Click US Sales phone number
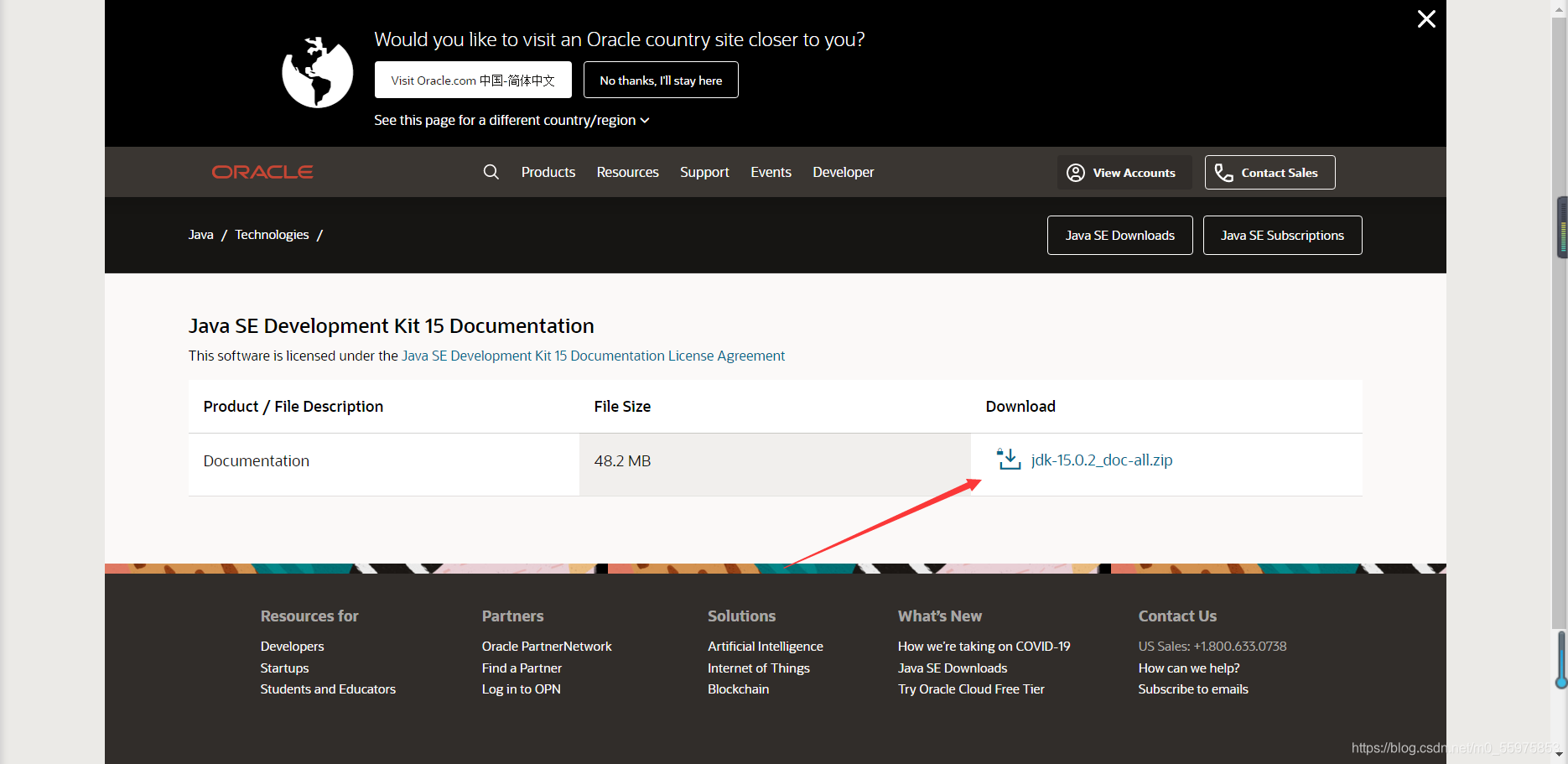The image size is (1568, 764). (x=1212, y=647)
